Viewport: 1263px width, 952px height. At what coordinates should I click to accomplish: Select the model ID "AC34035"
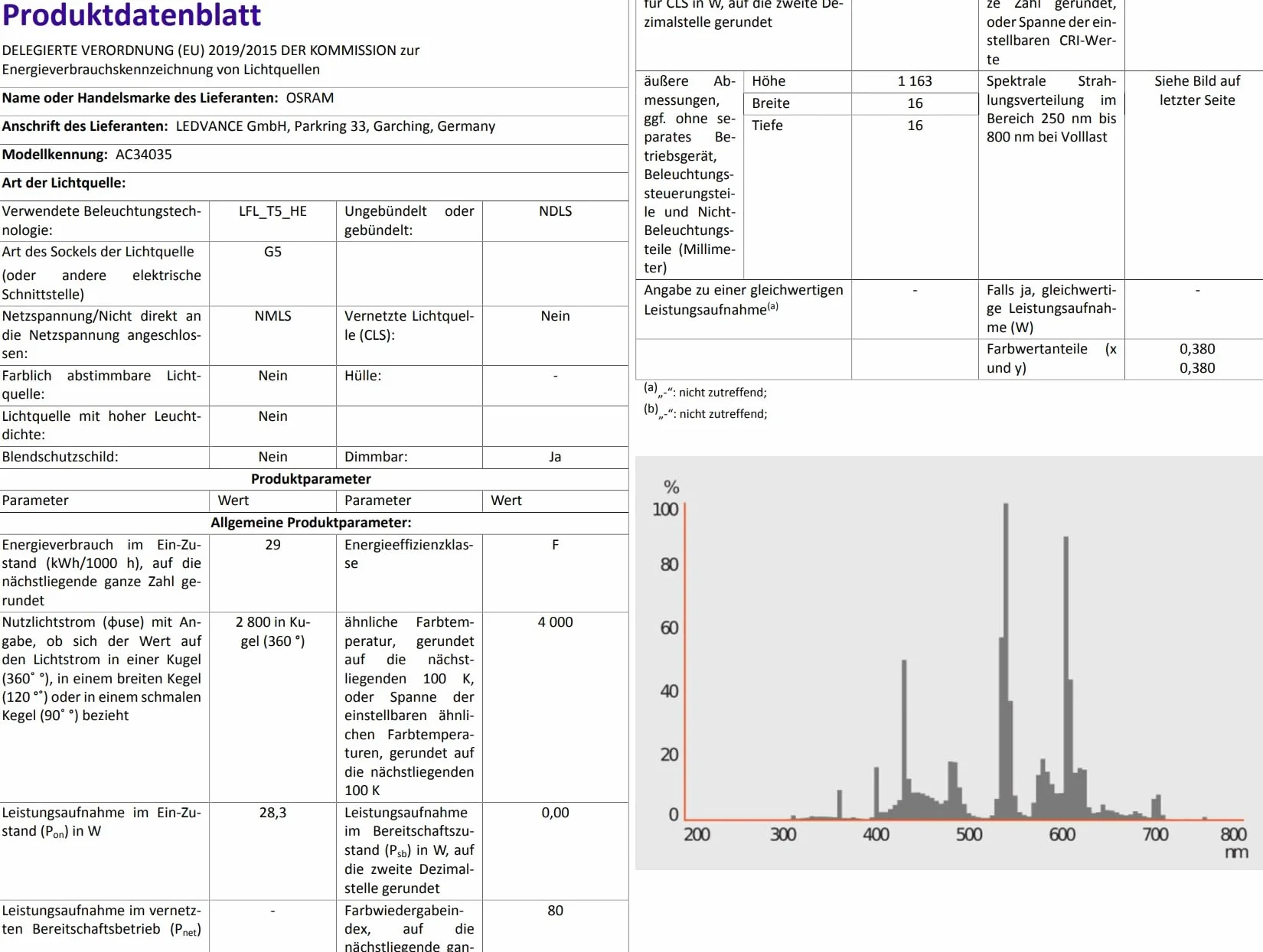[144, 155]
